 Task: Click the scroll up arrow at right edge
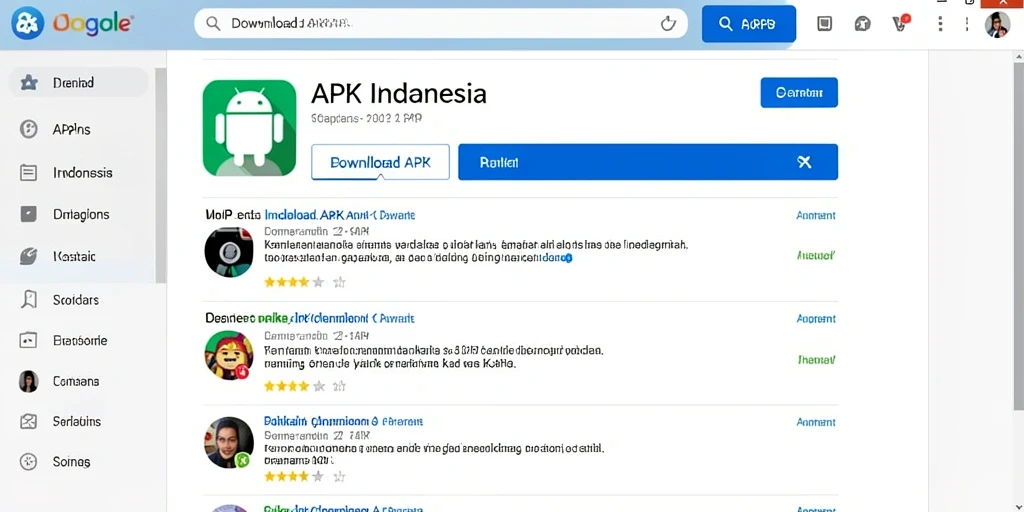[x=1019, y=57]
